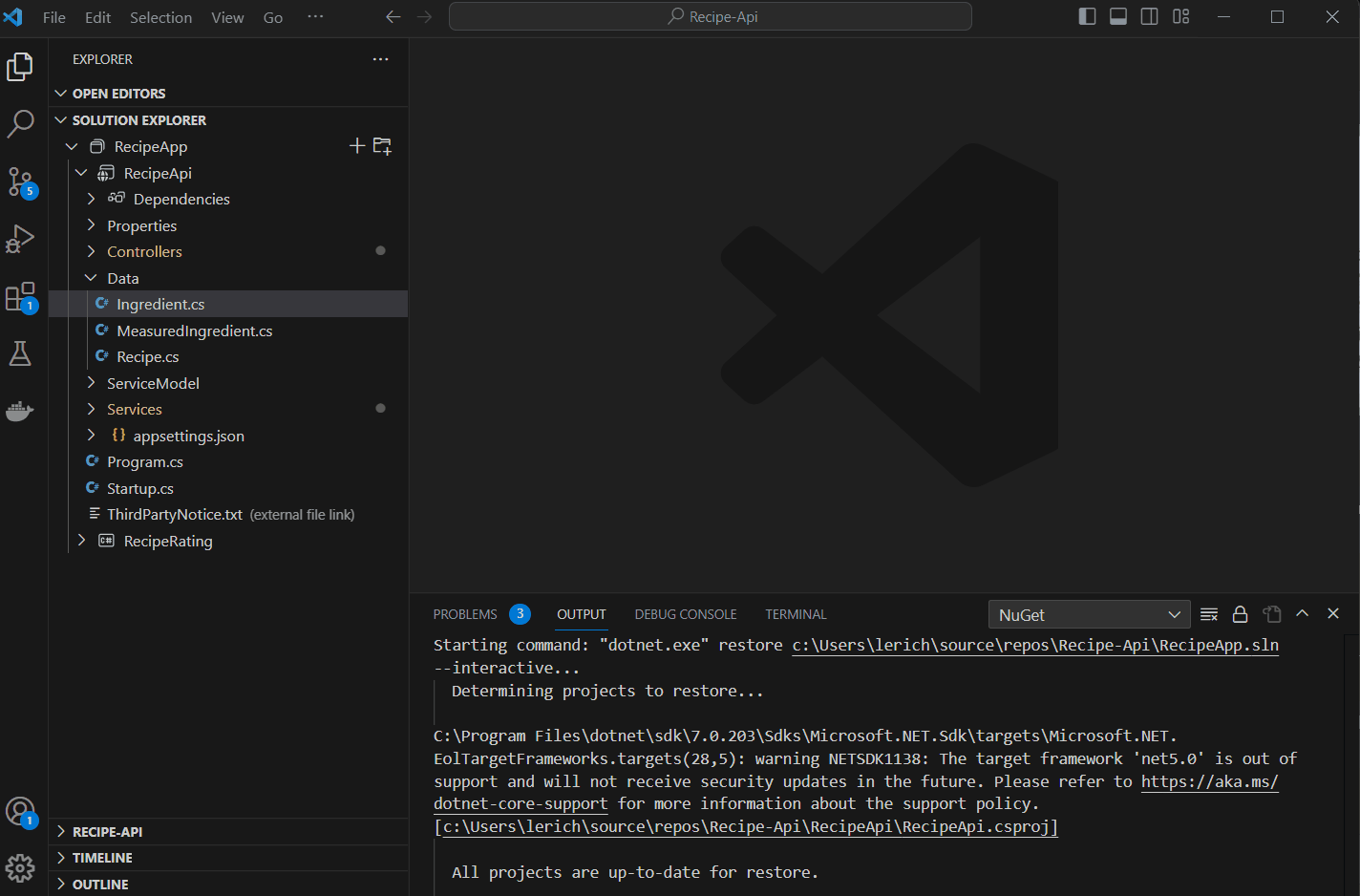Select the Docker extension icon
Screen dimensions: 1360x896
point(21,411)
